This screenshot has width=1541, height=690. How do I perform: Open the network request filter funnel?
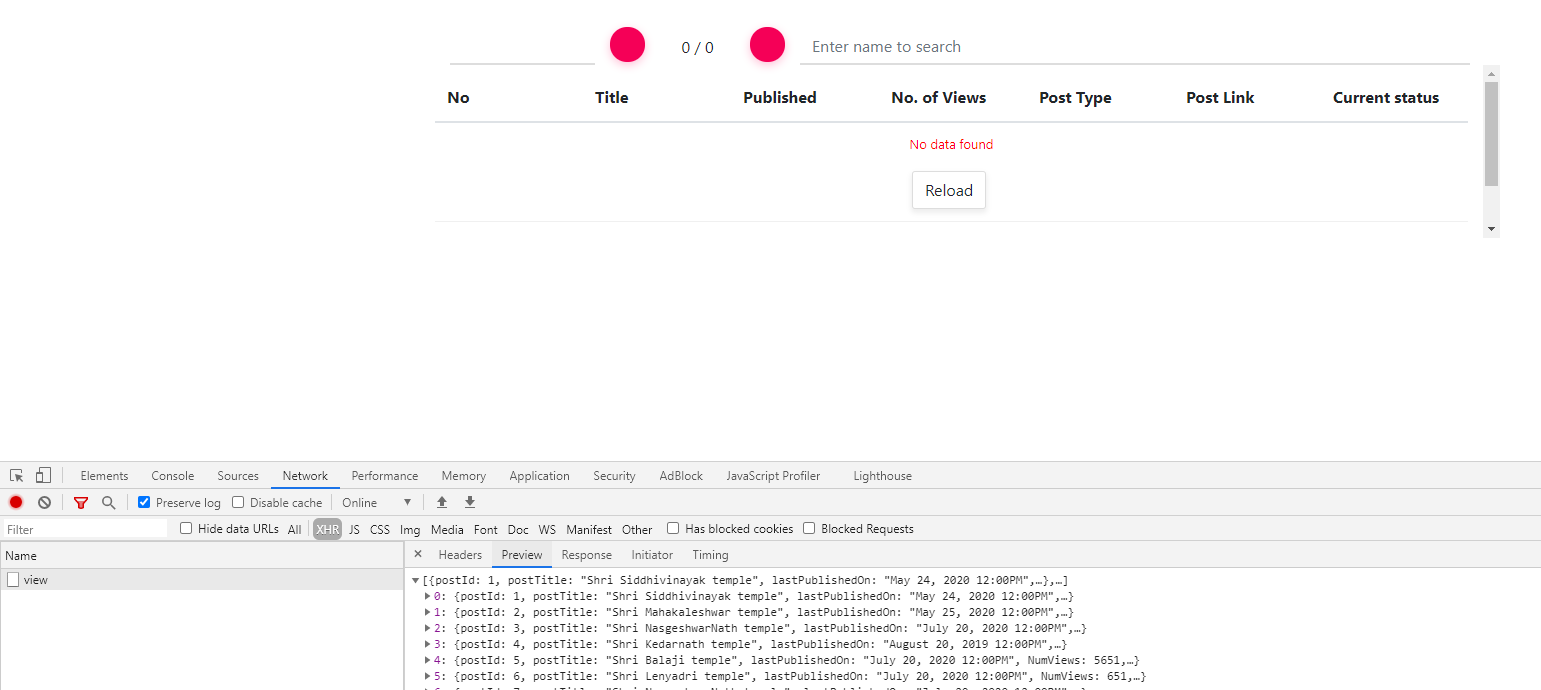click(x=80, y=502)
